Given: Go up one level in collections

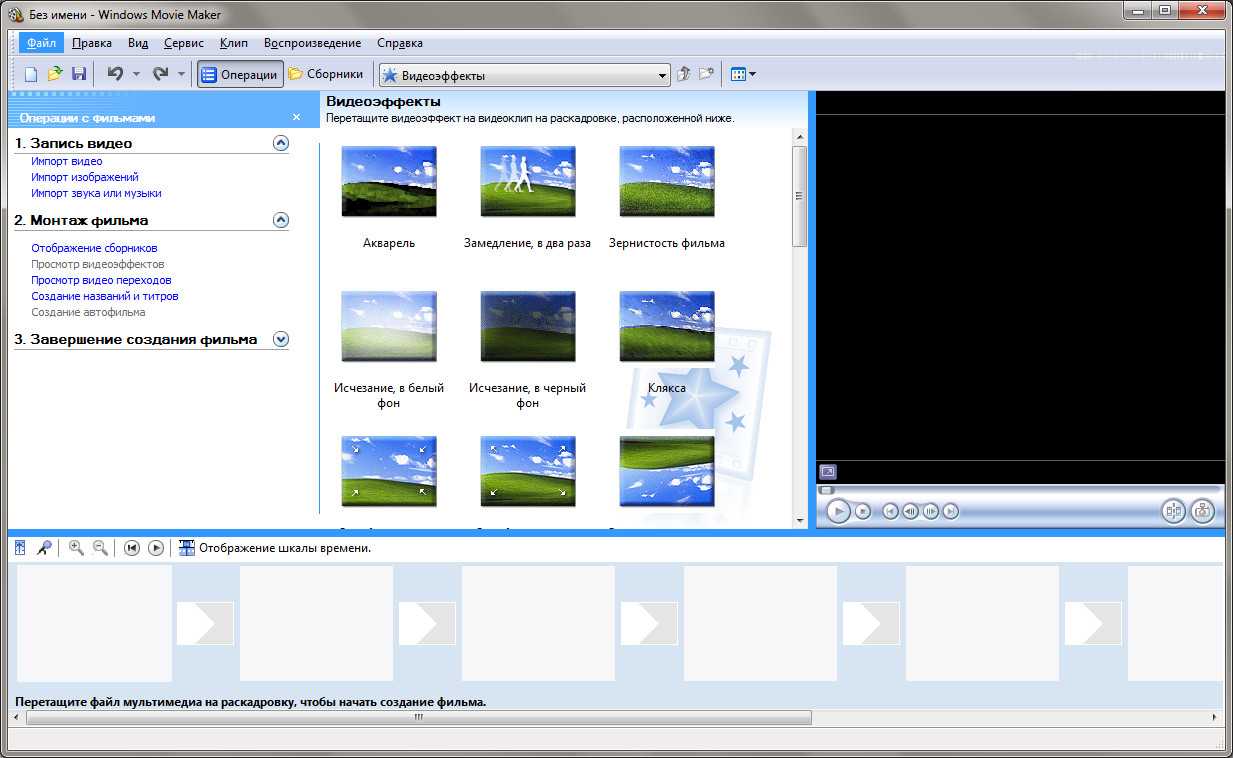Looking at the screenshot, I should pyautogui.click(x=684, y=74).
